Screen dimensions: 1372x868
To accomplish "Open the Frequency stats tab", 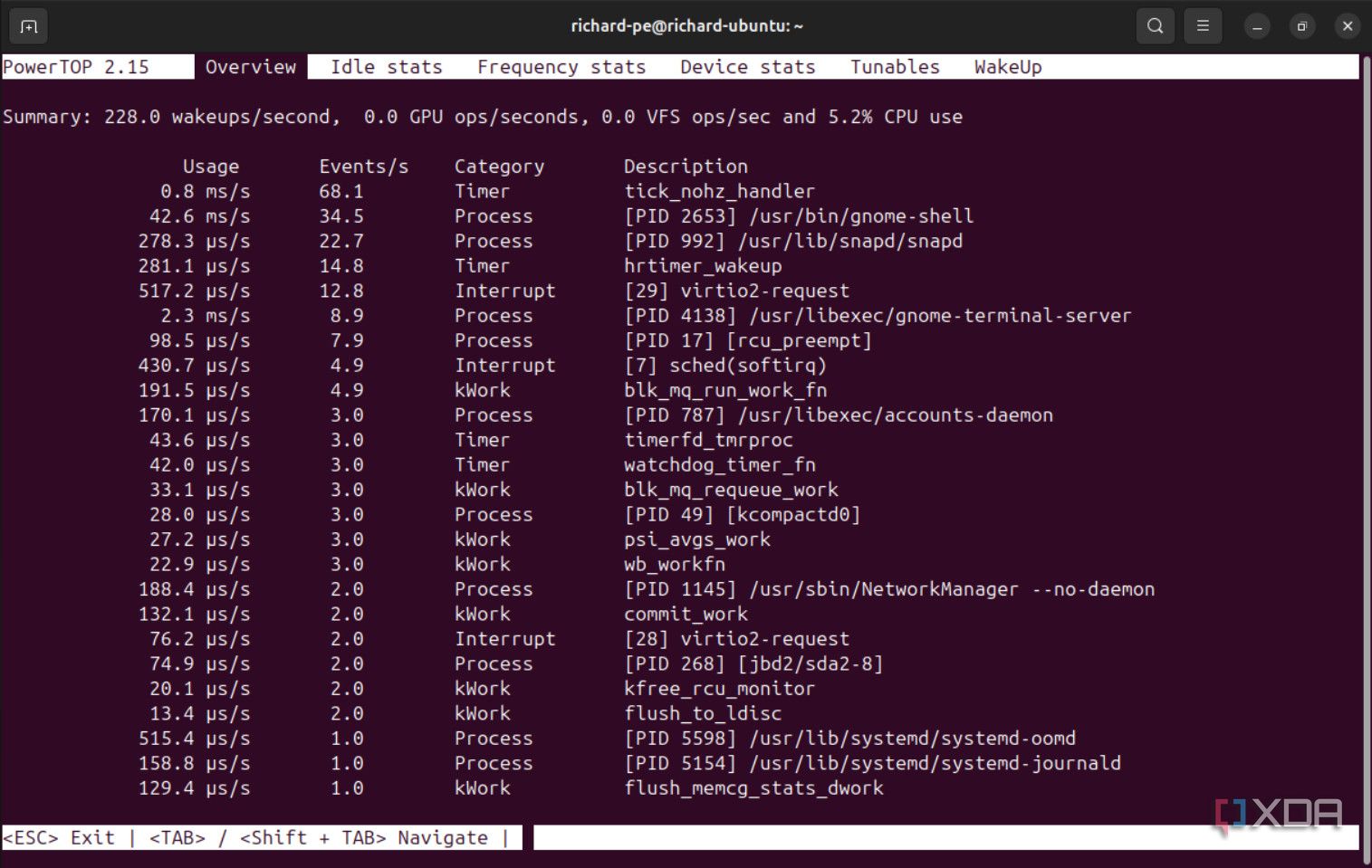I will [x=561, y=67].
